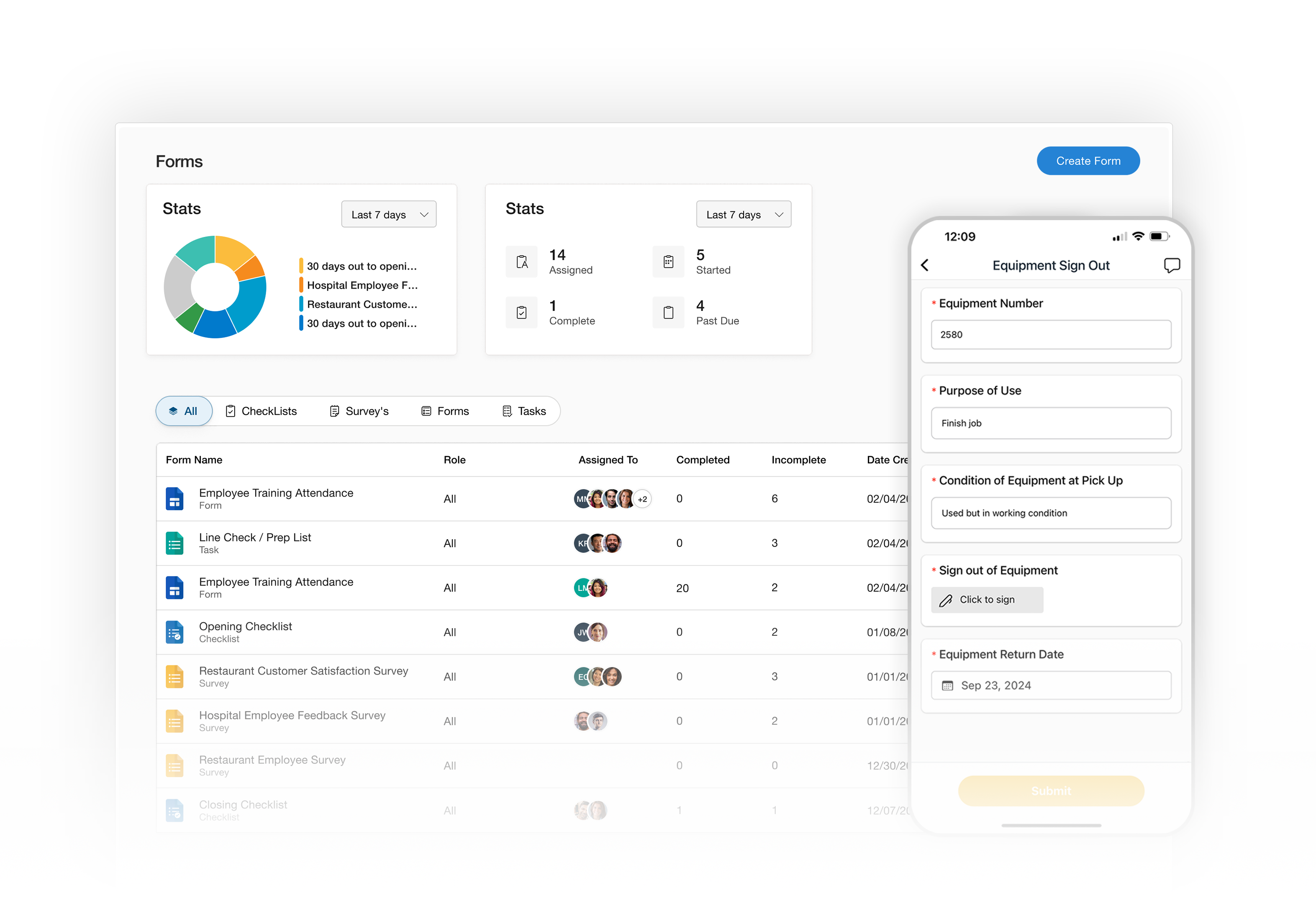Screen dimensions: 1316x904
Task: Click the calendar icon in Equipment Return Date
Action: (x=947, y=686)
